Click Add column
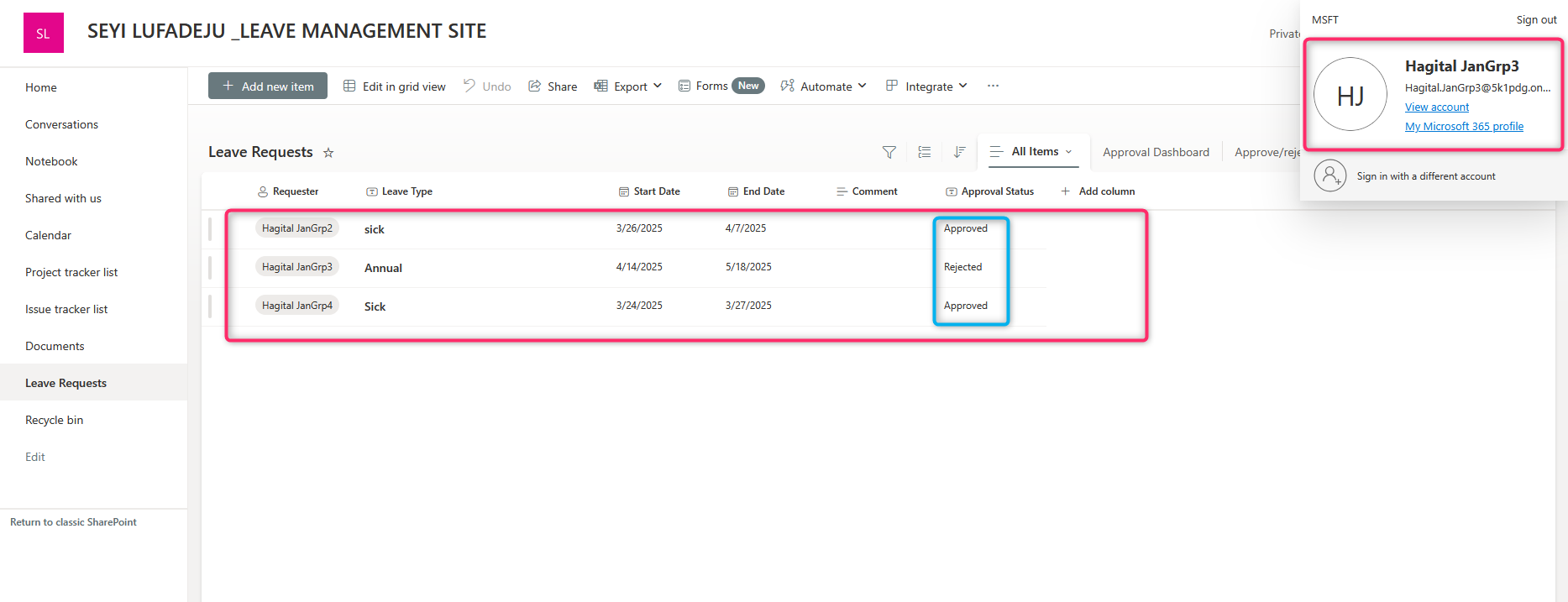1568x602 pixels. click(x=1098, y=191)
